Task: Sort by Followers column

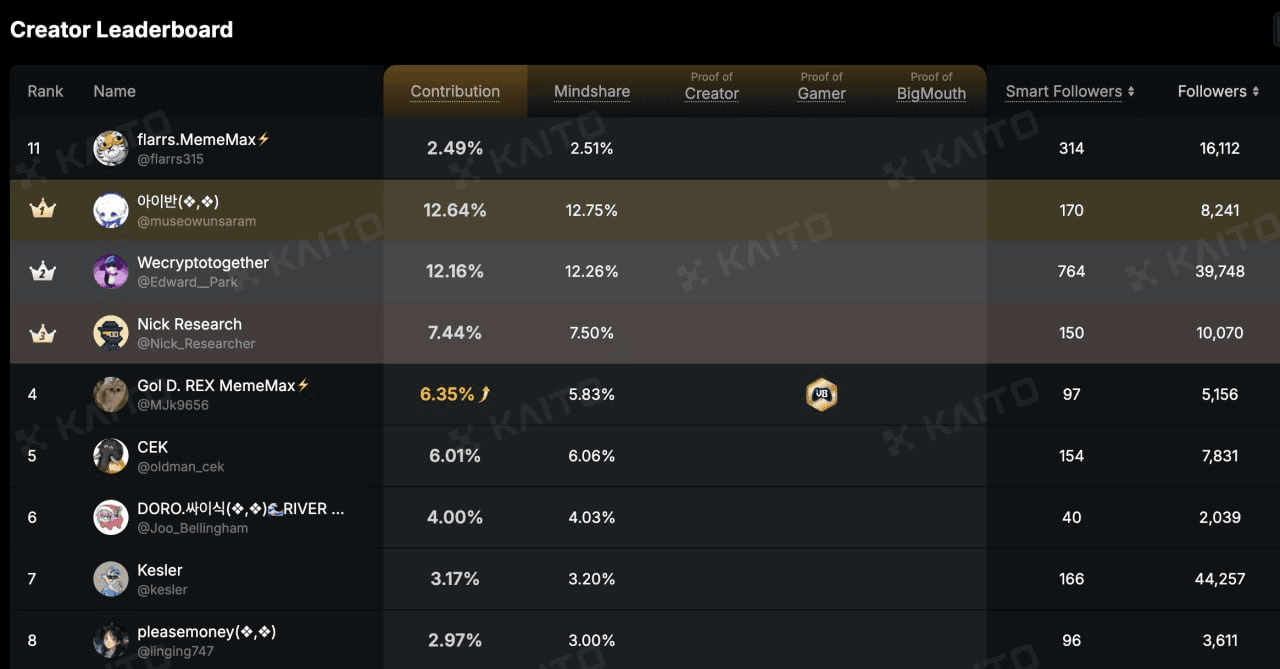Action: pos(1217,91)
